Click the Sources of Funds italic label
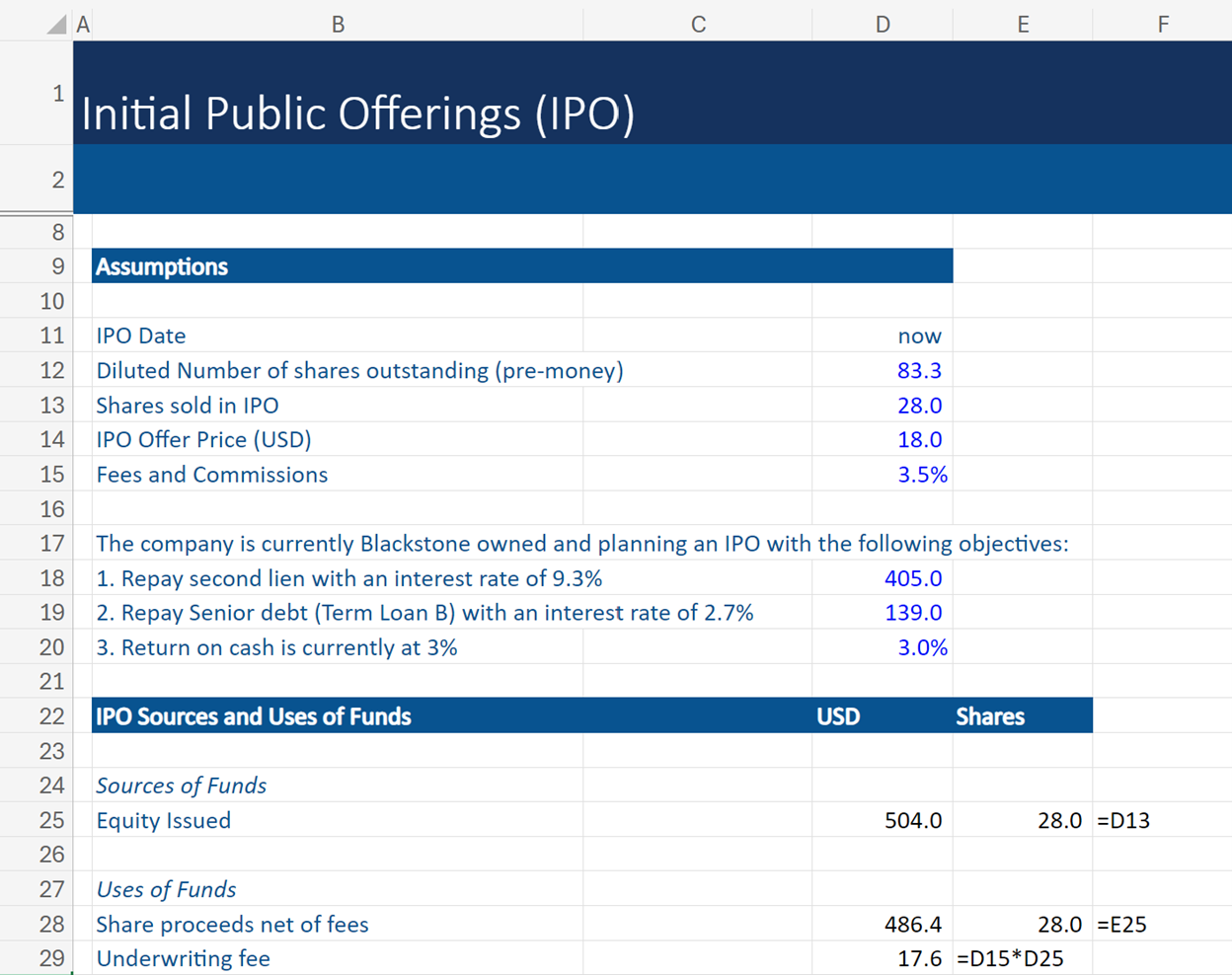Viewport: 1232px width, 975px height. click(182, 786)
